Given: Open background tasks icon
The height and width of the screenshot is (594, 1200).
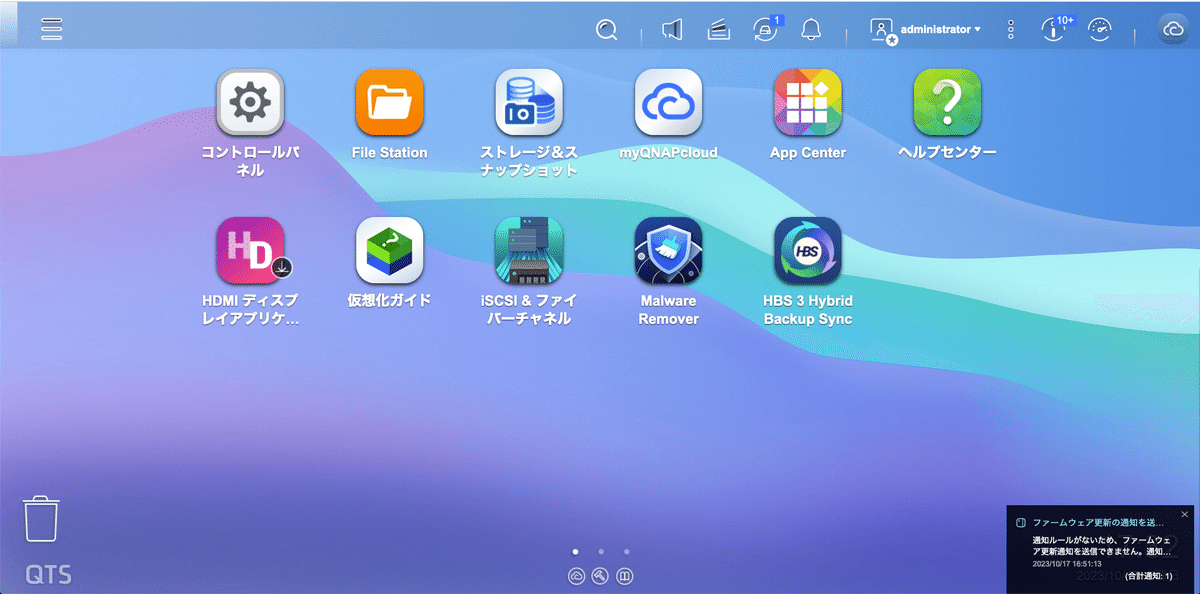Looking at the screenshot, I should point(718,30).
